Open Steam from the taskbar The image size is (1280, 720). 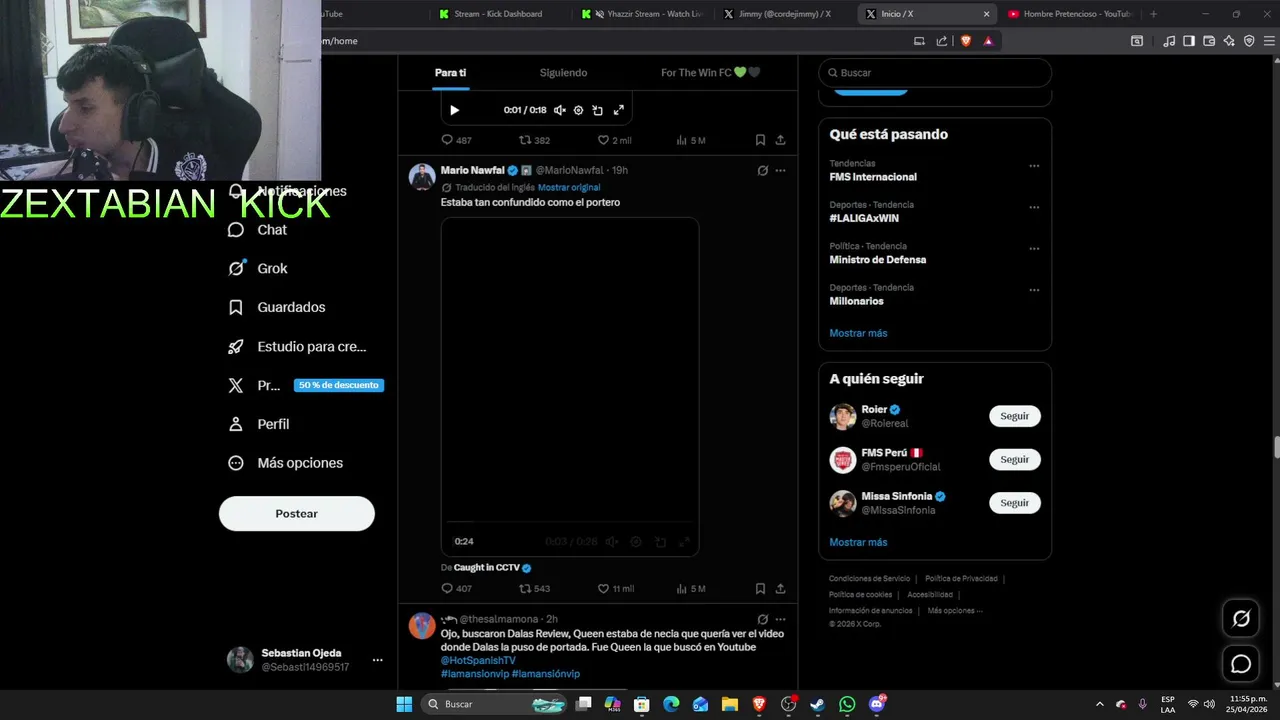click(817, 704)
